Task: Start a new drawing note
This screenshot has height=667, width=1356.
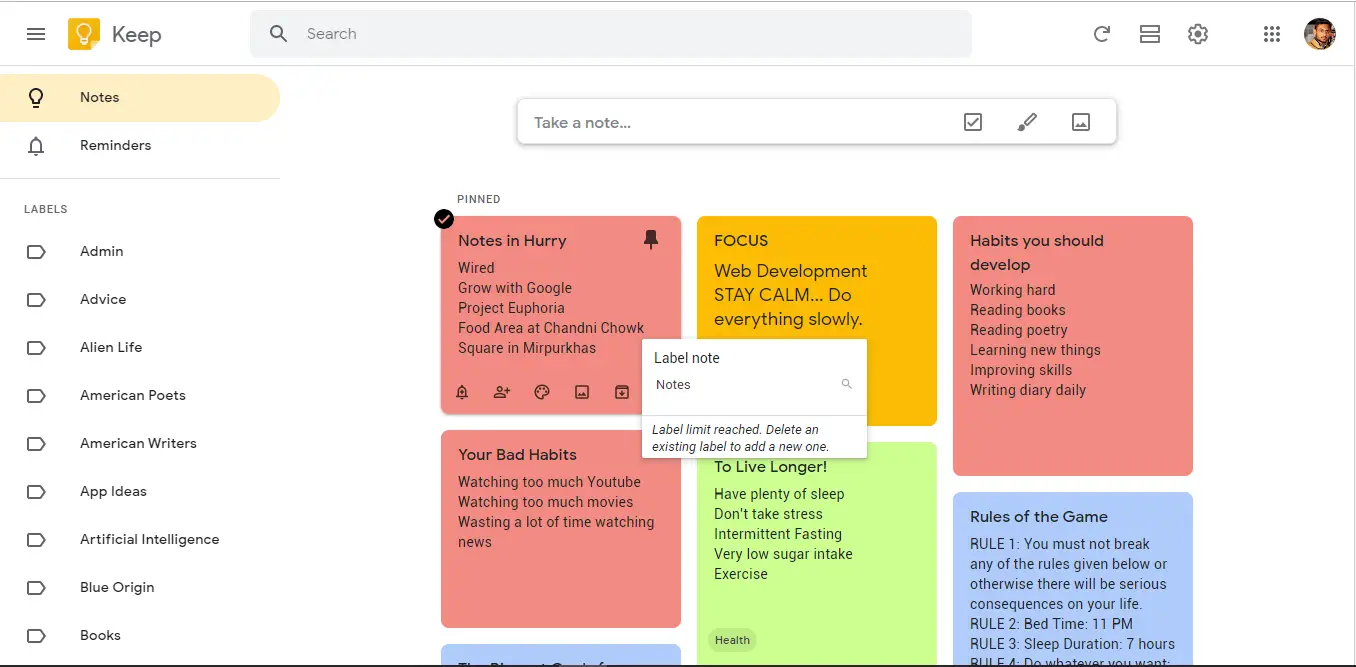Action: pos(1026,121)
